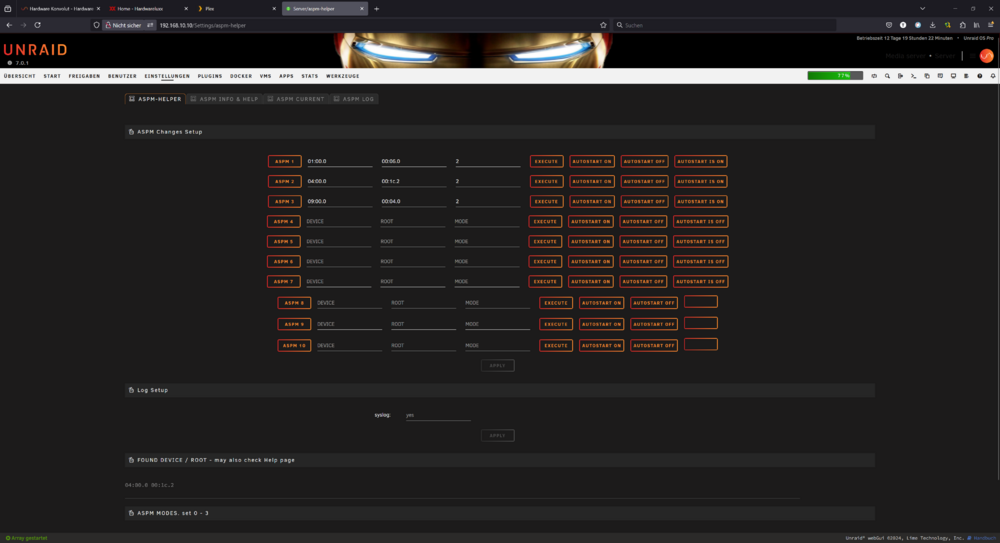The image size is (1000, 543).
Task: Open a new browser tab with plus
Action: point(376,9)
